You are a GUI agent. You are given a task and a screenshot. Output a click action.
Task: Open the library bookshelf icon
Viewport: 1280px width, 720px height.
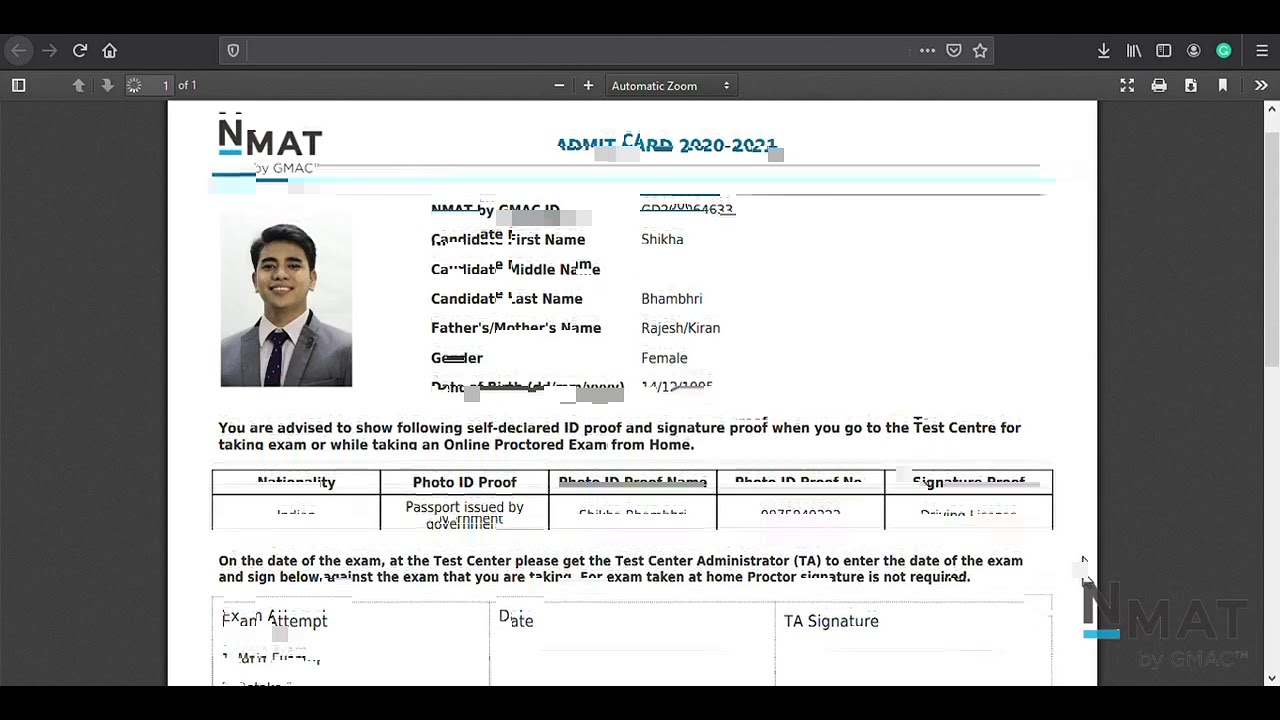click(1134, 50)
